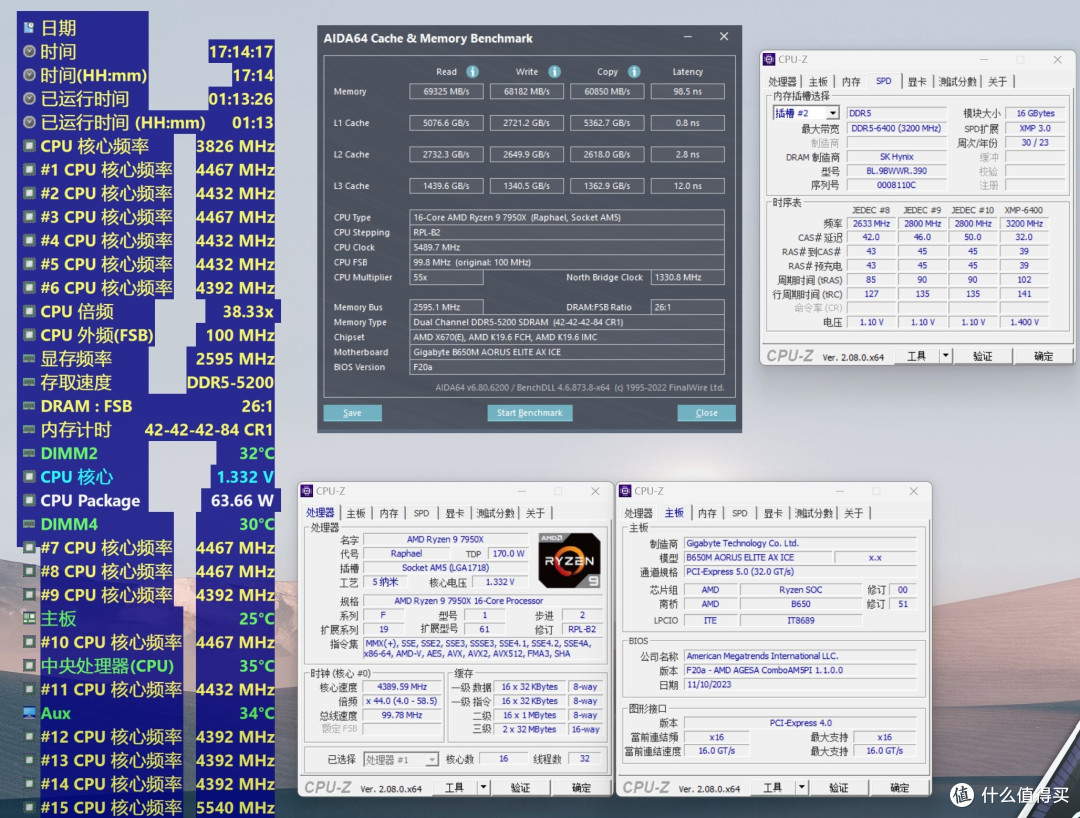Image resolution: width=1080 pixels, height=818 pixels.
Task: Click the Memory Latency value 98.5 ns
Action: [687, 91]
